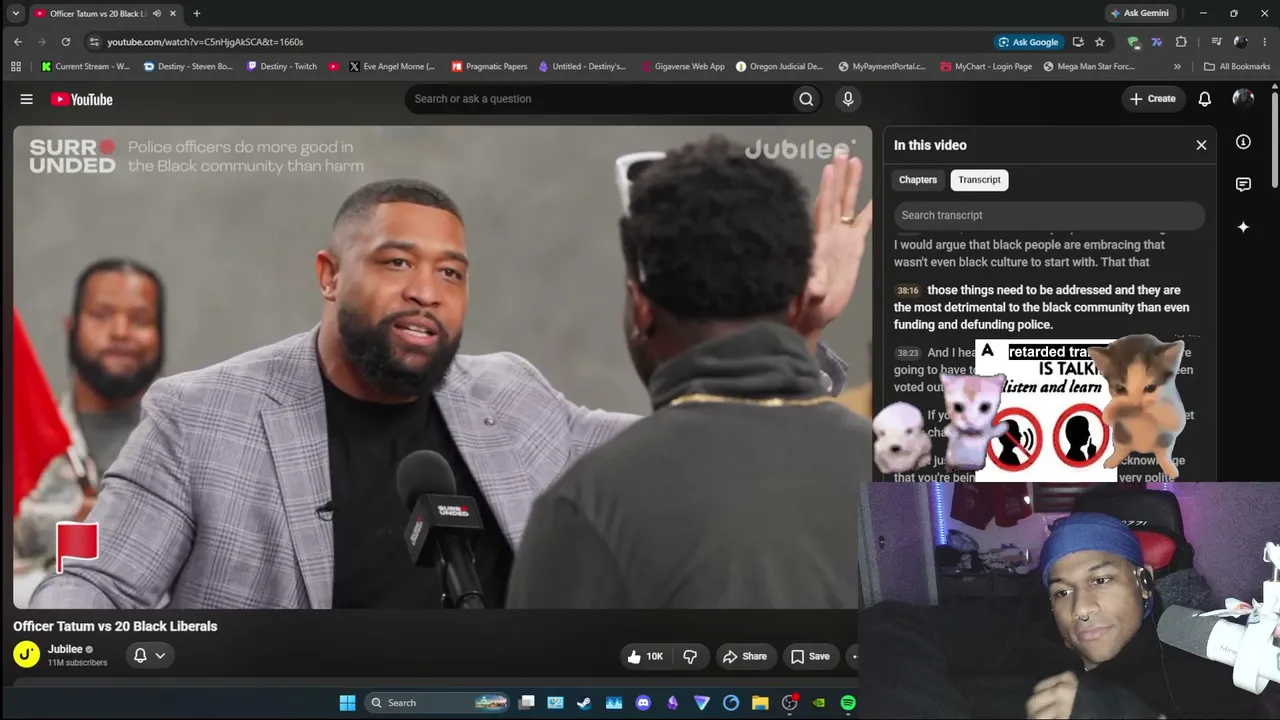Open File Explorer from the taskbar

click(x=760, y=703)
